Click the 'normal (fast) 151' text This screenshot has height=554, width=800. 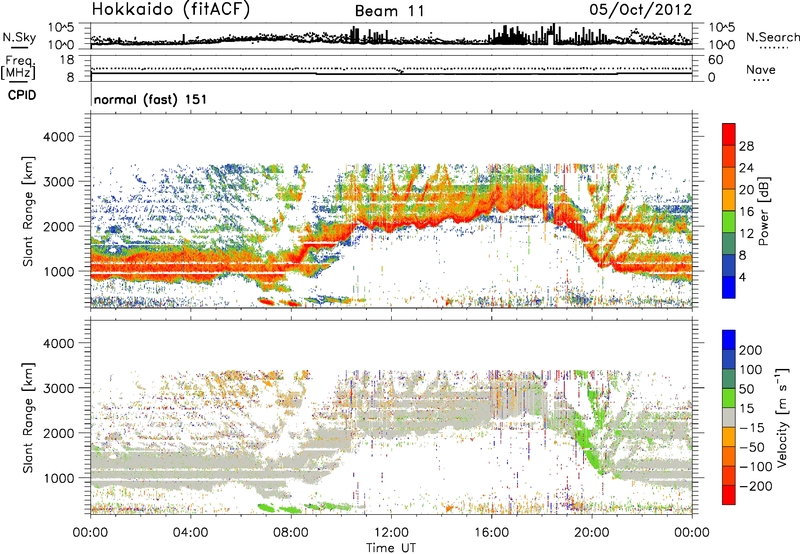click(151, 99)
